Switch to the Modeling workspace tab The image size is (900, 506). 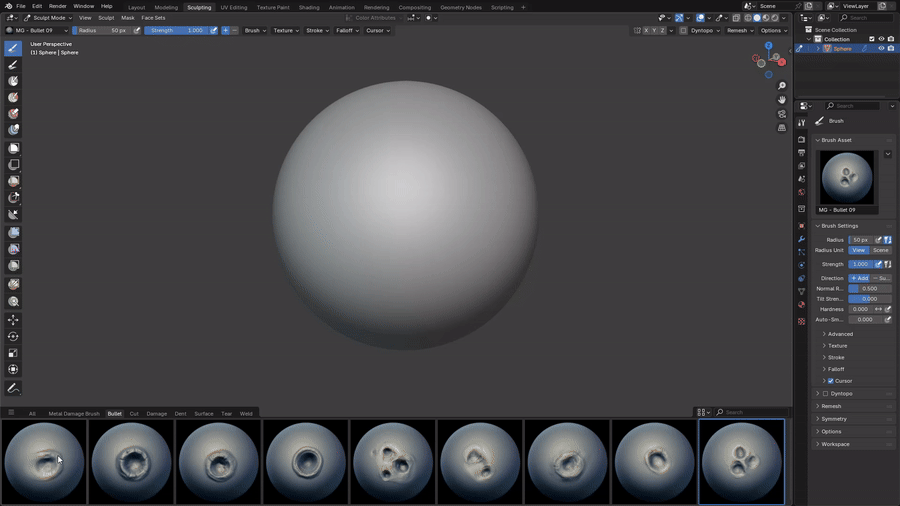166,7
